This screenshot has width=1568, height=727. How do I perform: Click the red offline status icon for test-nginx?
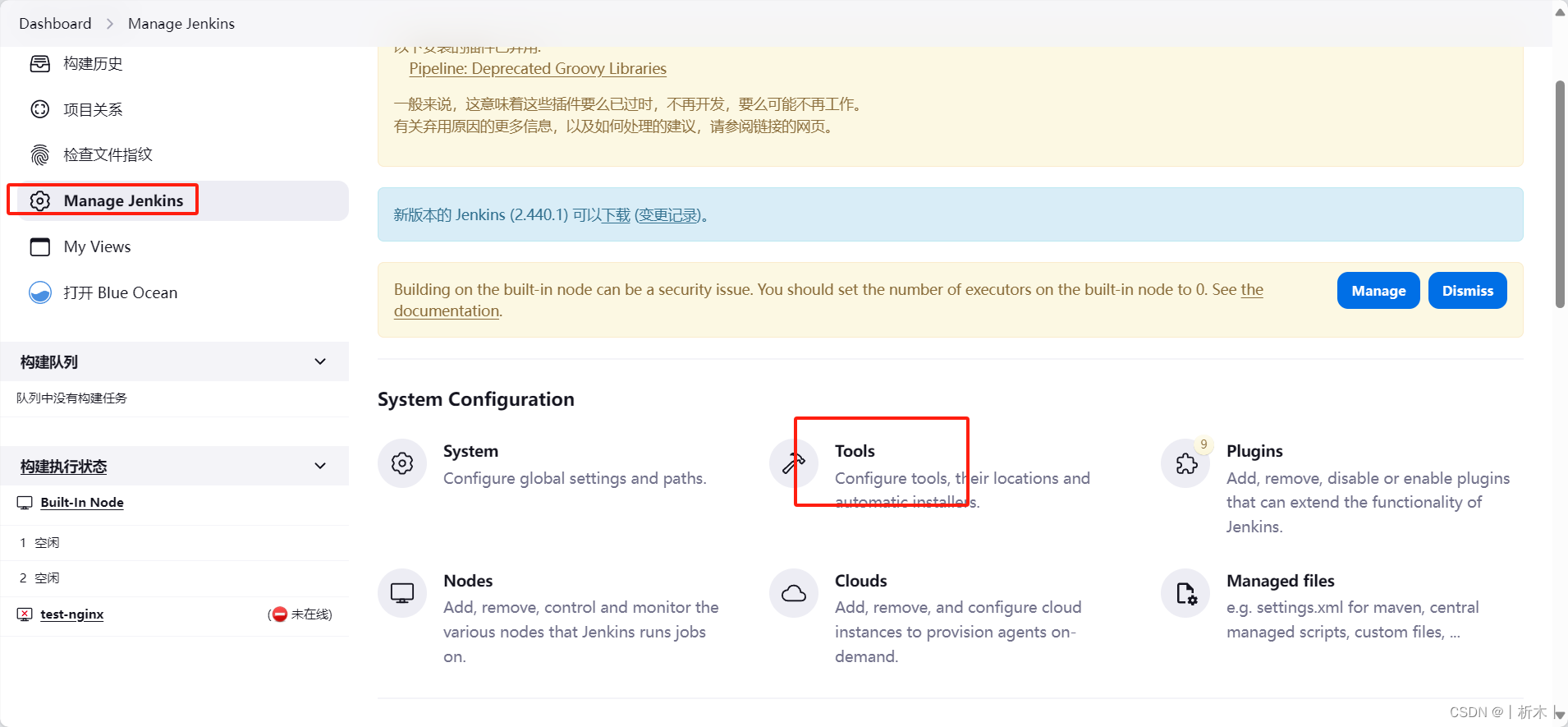point(280,614)
